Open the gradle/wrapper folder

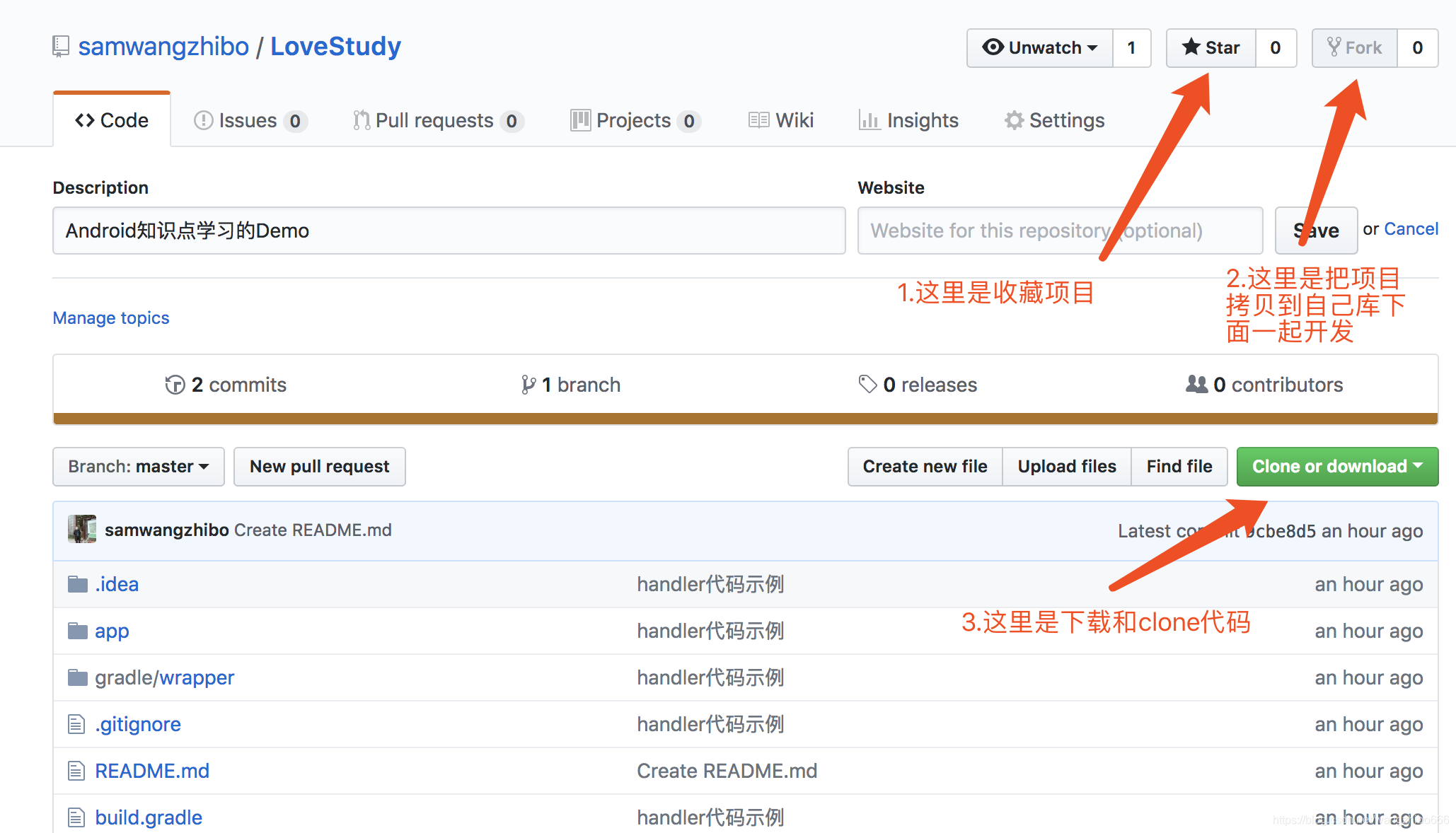164,677
